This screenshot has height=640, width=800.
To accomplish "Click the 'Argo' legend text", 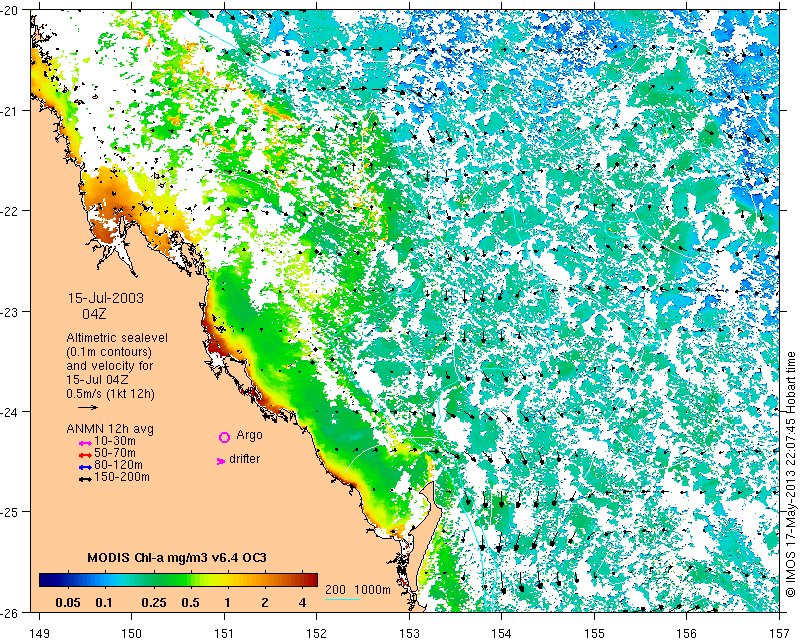I will 249,435.
